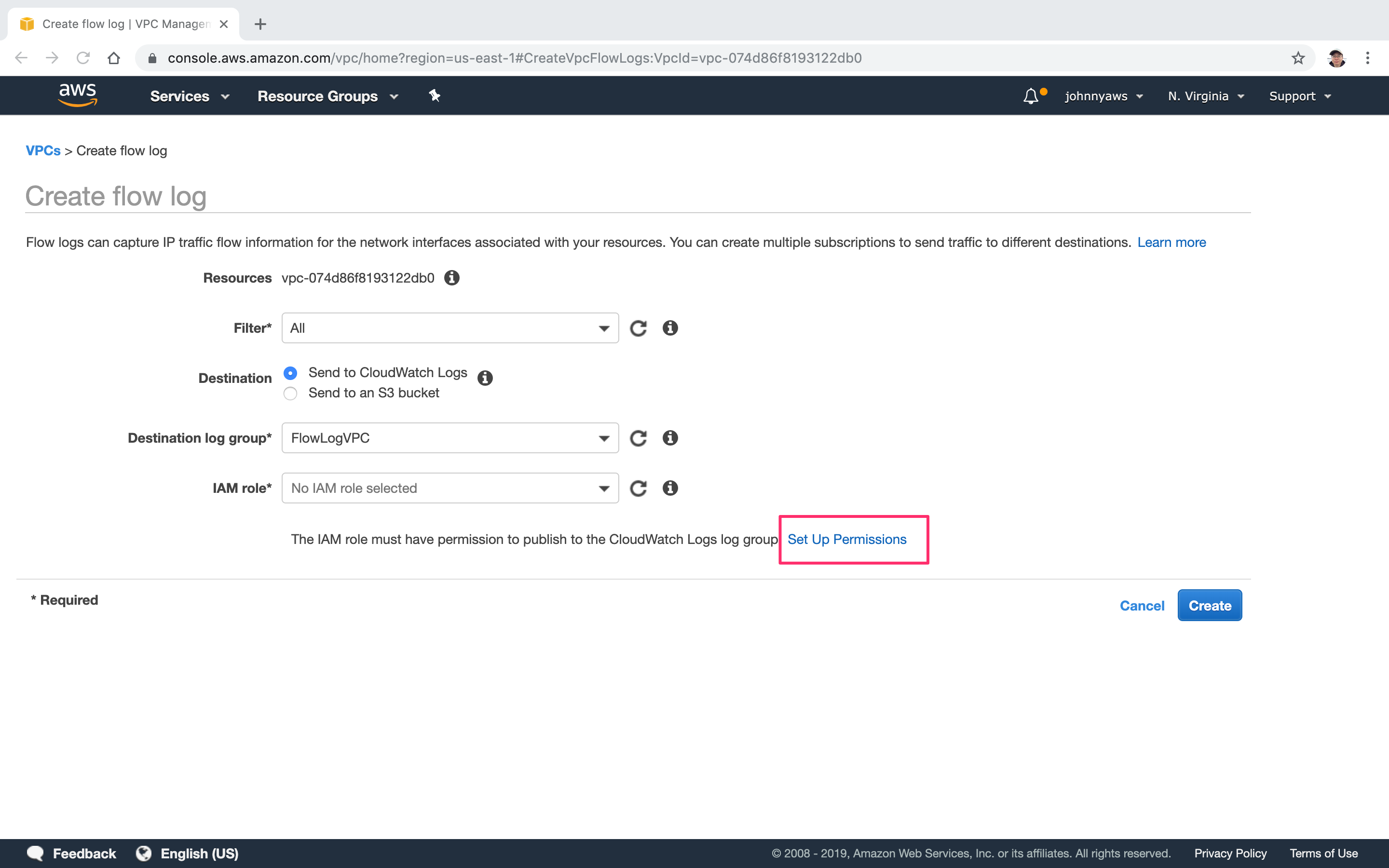
Task: Click the globe language icon
Action: (x=144, y=853)
